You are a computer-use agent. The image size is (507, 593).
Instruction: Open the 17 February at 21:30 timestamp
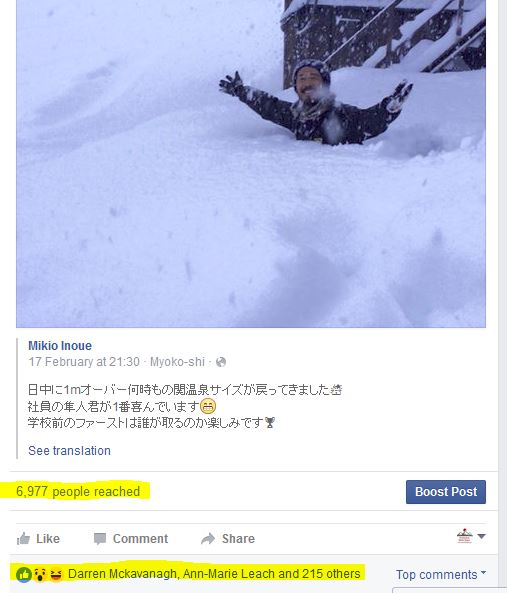click(84, 362)
